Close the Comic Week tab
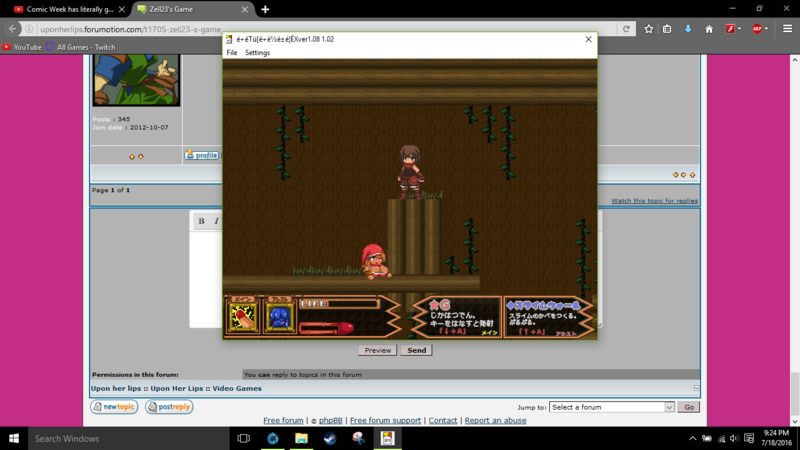 coord(121,9)
